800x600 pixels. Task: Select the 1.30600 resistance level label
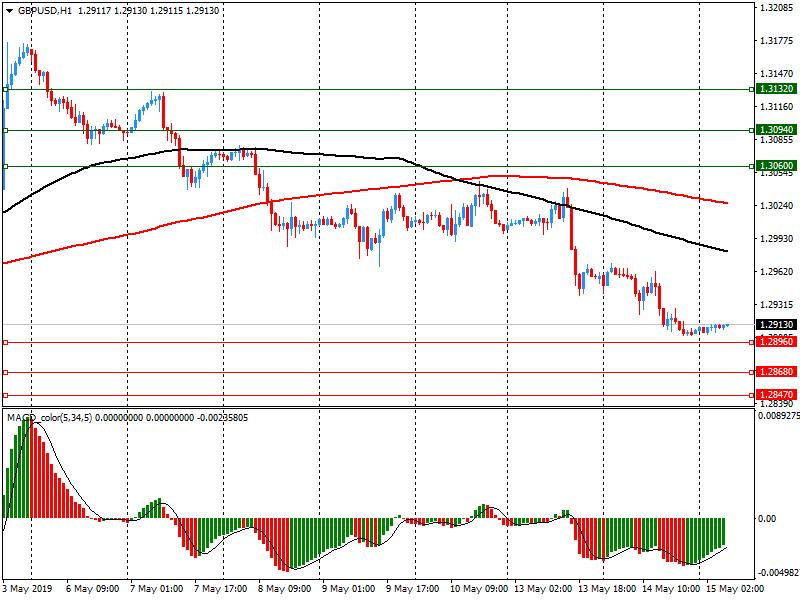click(776, 166)
